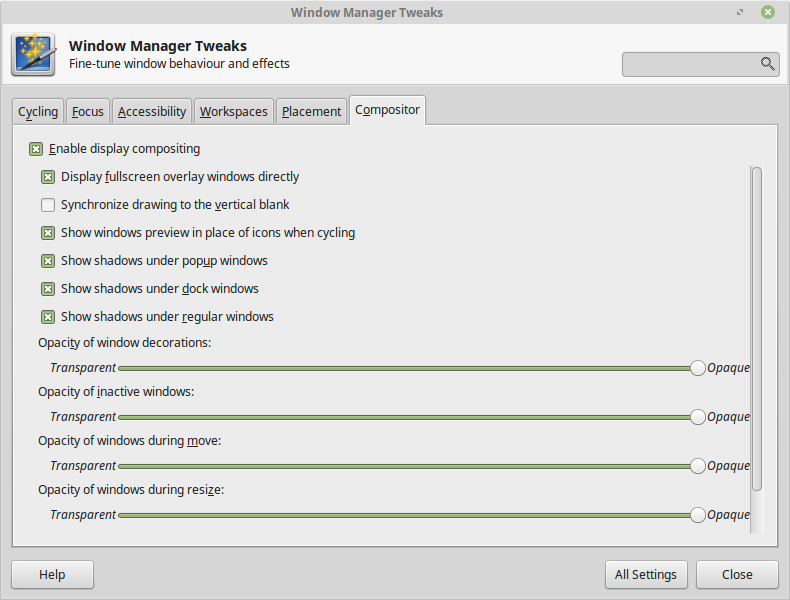Go to the Workspaces tab

233,112
